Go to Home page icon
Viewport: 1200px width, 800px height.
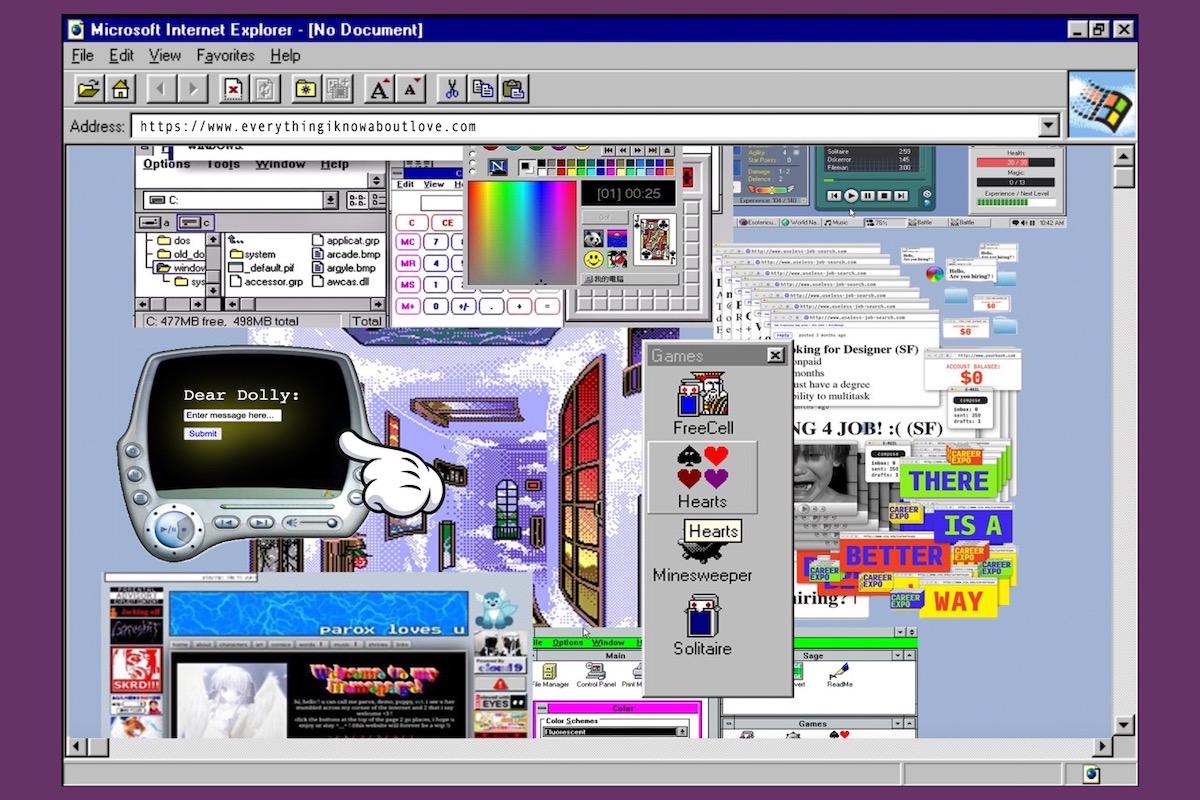point(121,88)
